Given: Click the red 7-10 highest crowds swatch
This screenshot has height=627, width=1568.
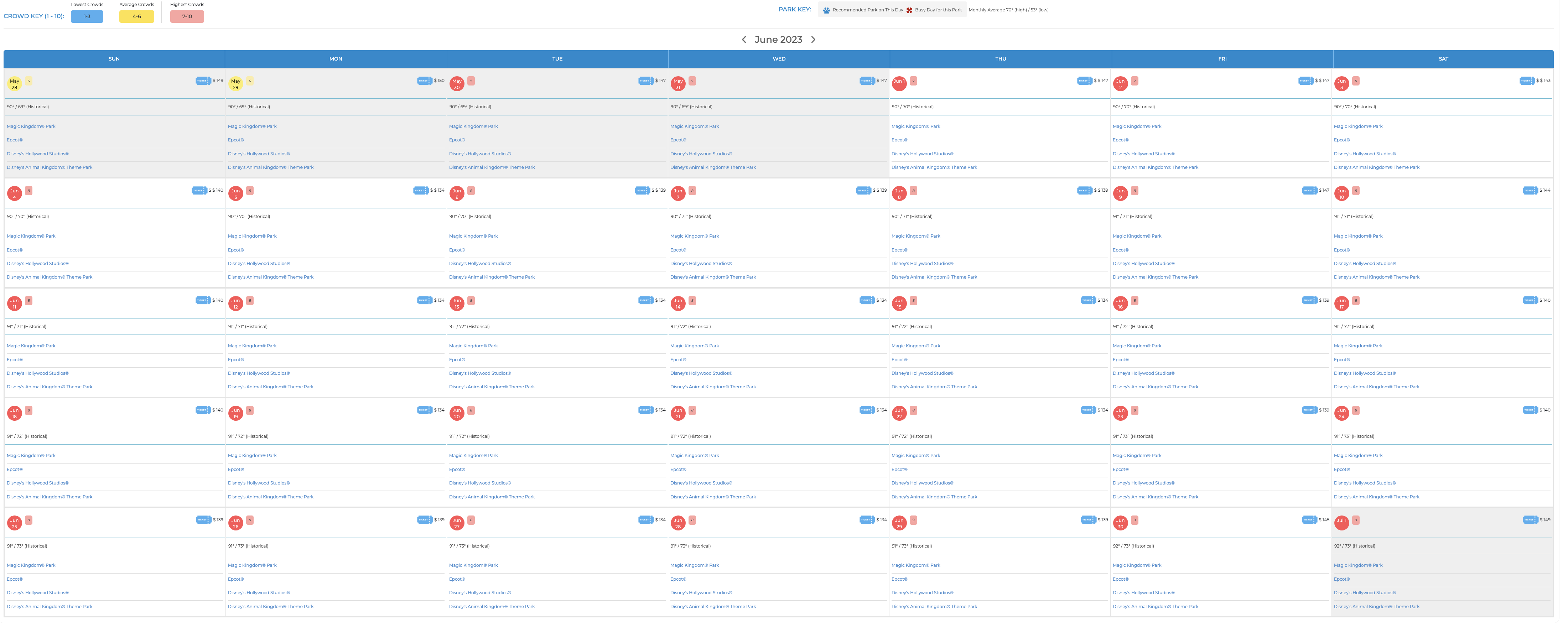Looking at the screenshot, I should pos(187,16).
